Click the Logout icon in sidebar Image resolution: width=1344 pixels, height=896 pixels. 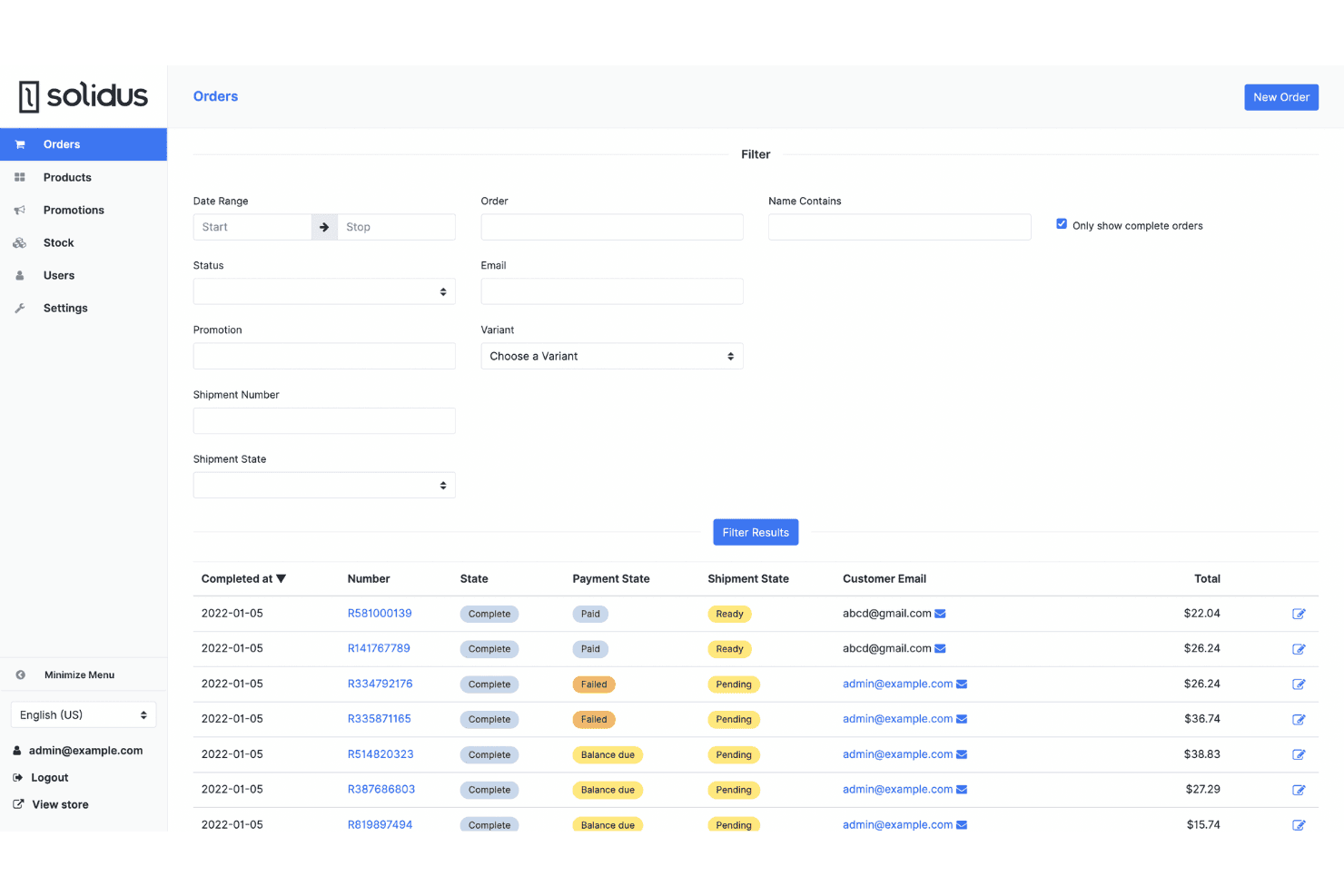coord(17,777)
